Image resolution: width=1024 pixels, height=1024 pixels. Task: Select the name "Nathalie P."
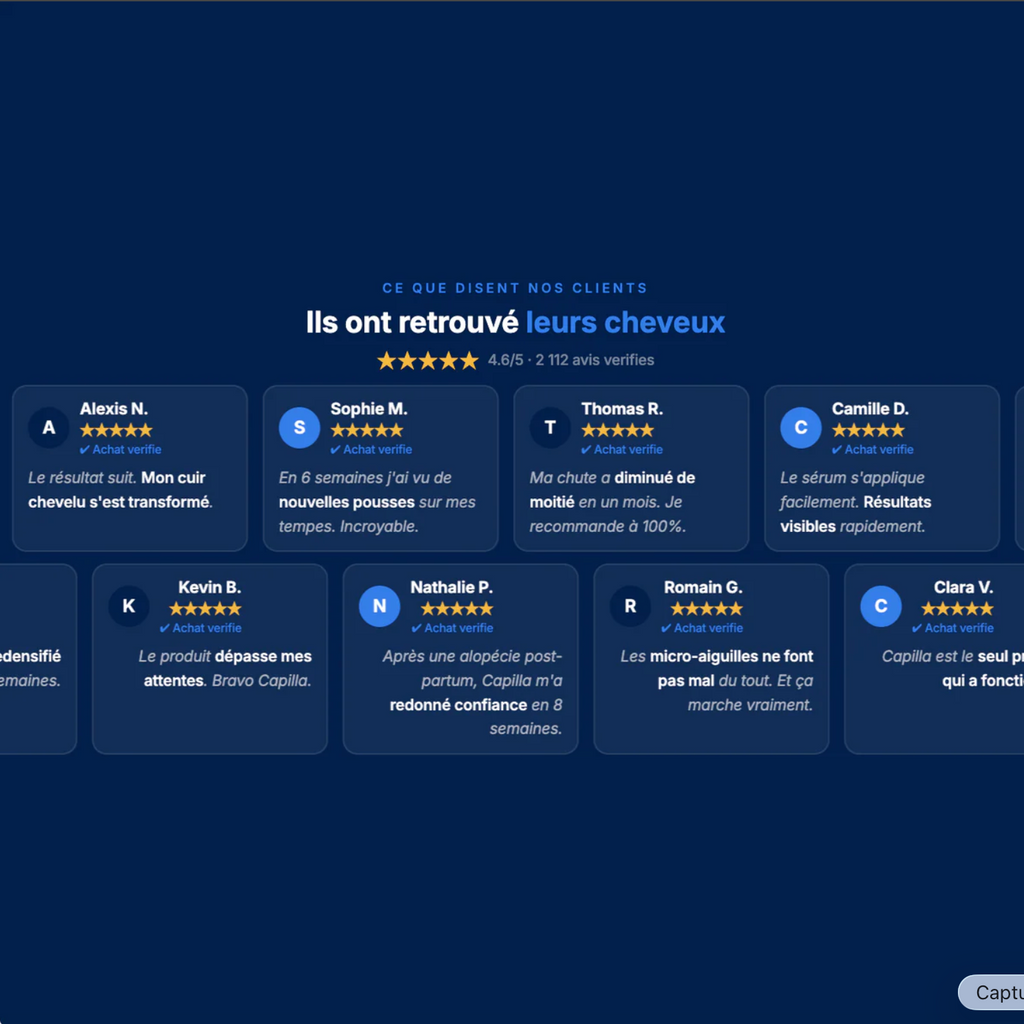[451, 587]
